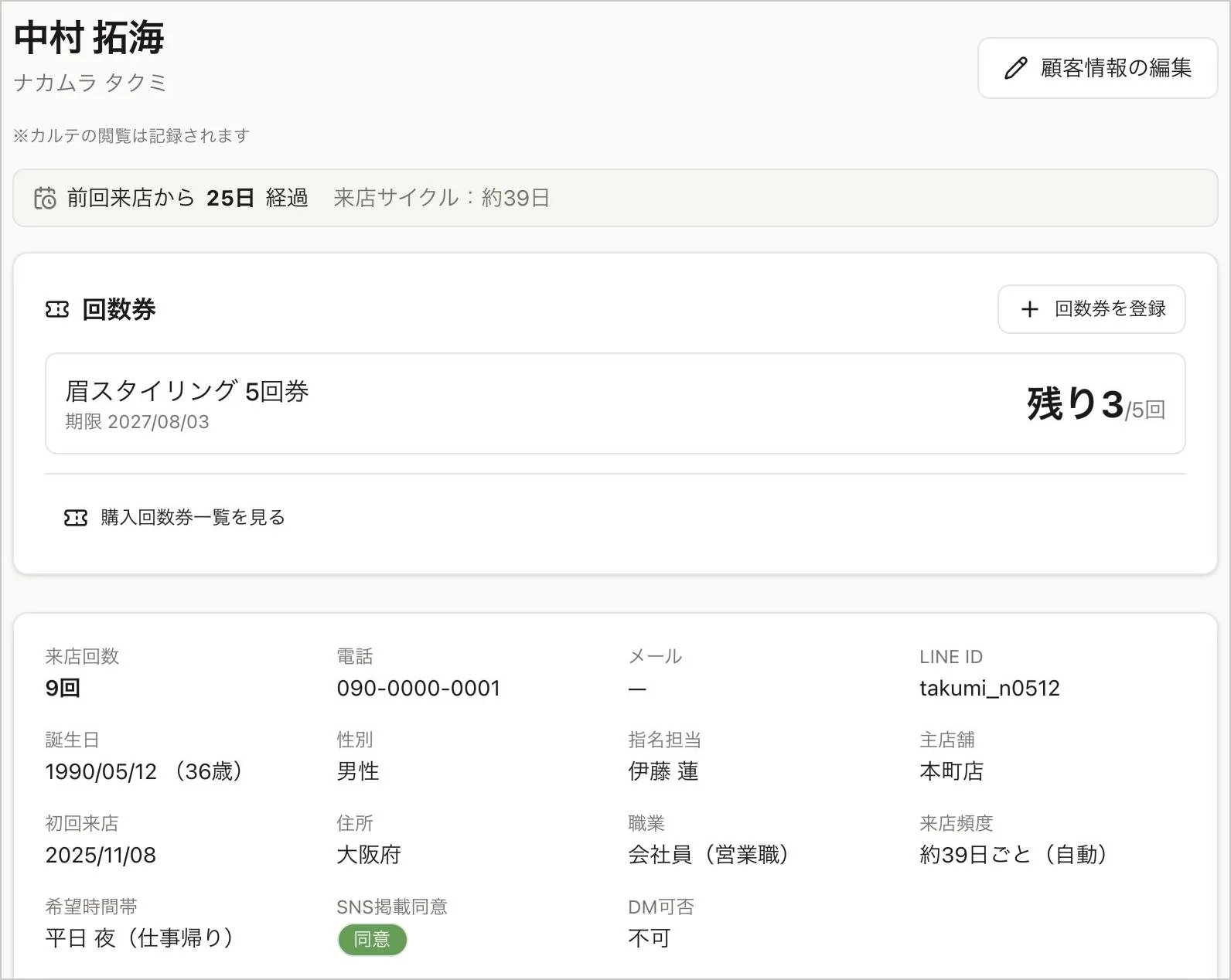Viewport: 1231px width, 980px height.
Task: Click the birthday 1990/05/12 (36歳)
Action: click(x=145, y=771)
